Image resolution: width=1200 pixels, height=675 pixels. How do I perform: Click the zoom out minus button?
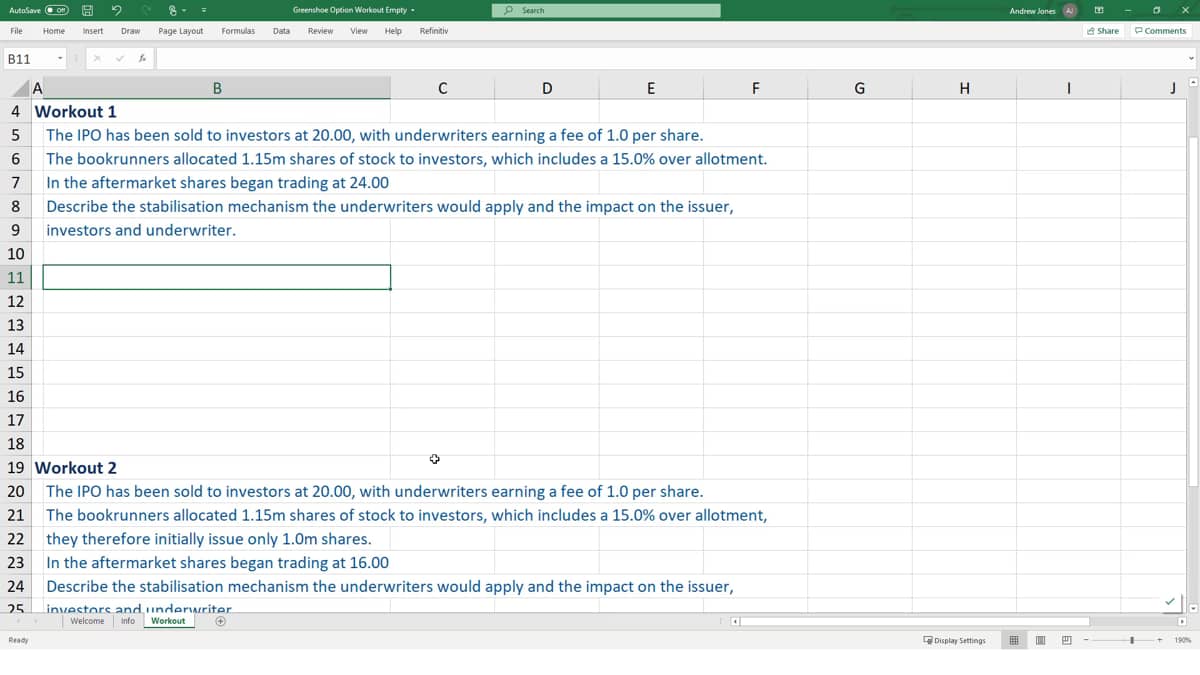(1085, 640)
